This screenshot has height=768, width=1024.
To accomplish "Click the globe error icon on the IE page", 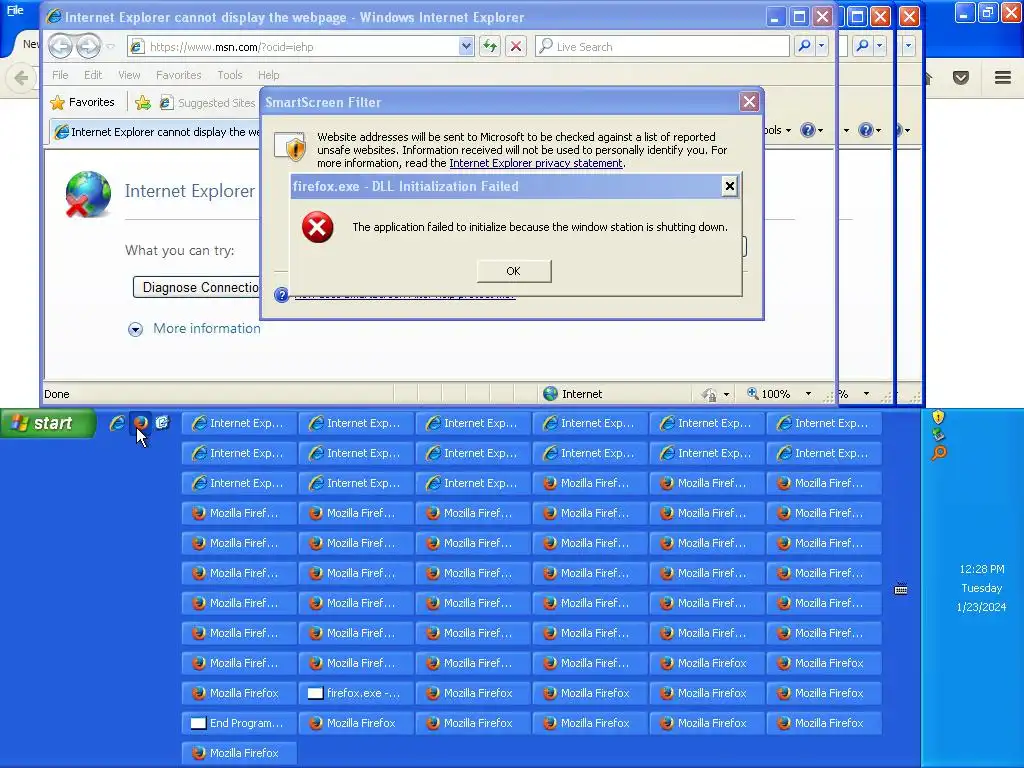I will (x=88, y=194).
